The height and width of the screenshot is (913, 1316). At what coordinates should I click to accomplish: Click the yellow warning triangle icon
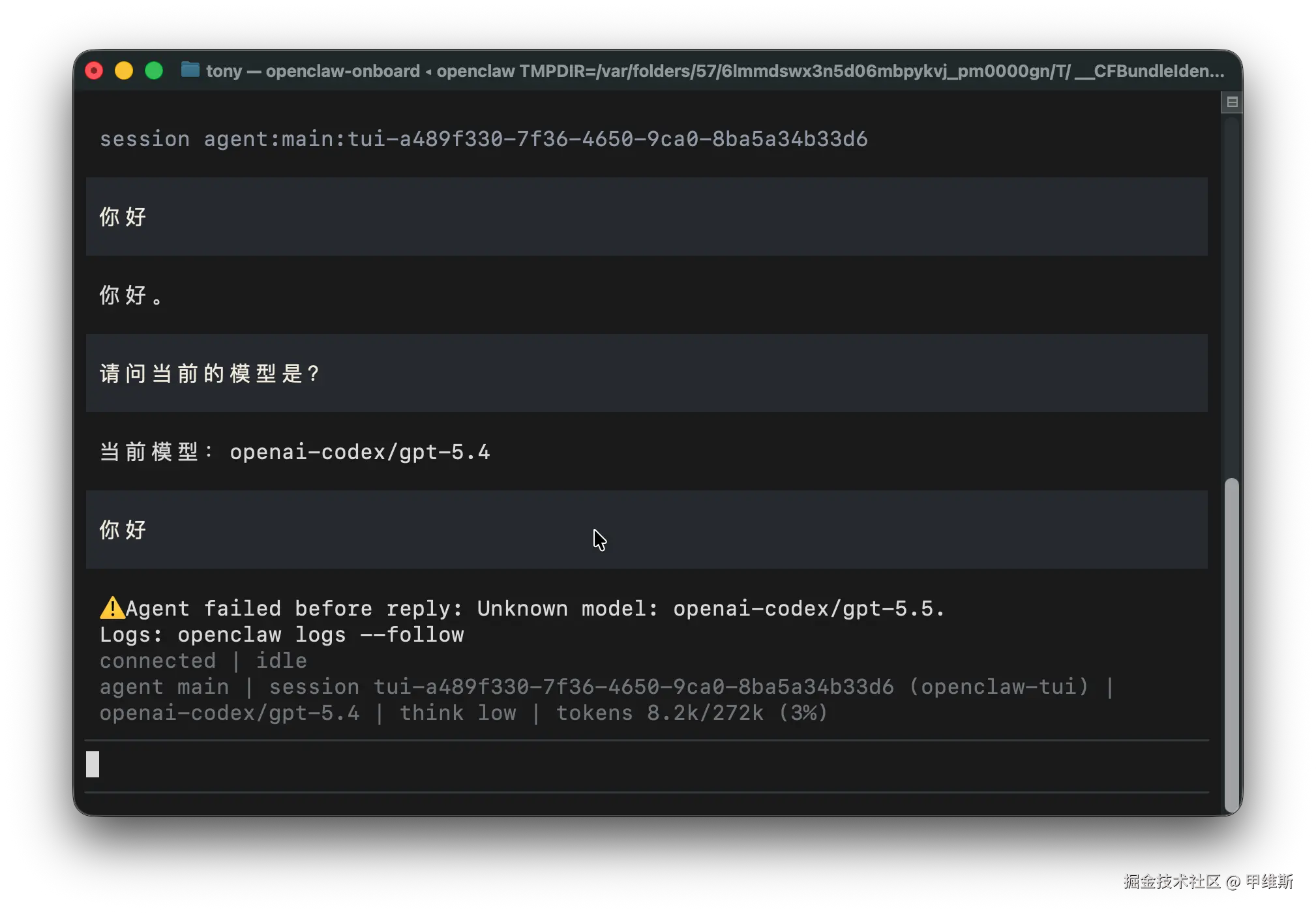click(x=112, y=608)
